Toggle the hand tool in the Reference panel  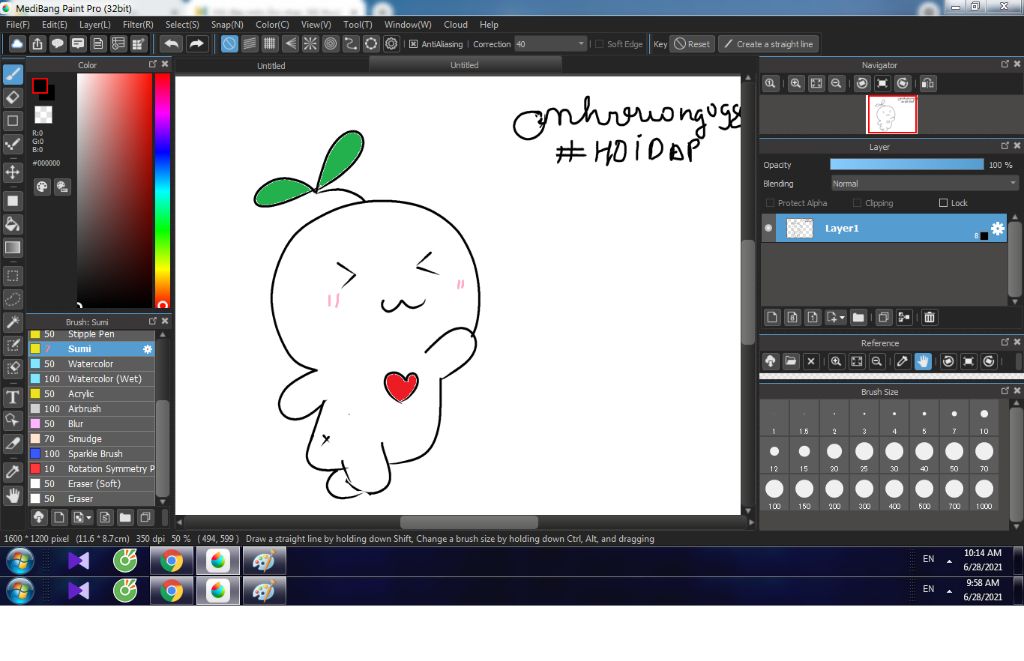(923, 361)
